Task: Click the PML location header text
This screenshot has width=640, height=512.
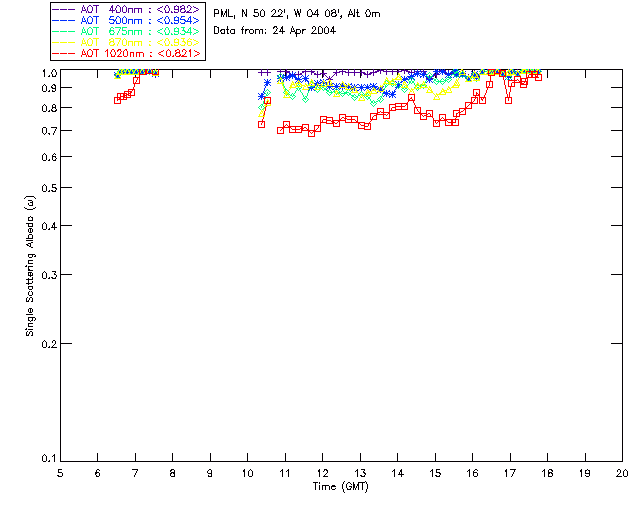Action: [297, 14]
